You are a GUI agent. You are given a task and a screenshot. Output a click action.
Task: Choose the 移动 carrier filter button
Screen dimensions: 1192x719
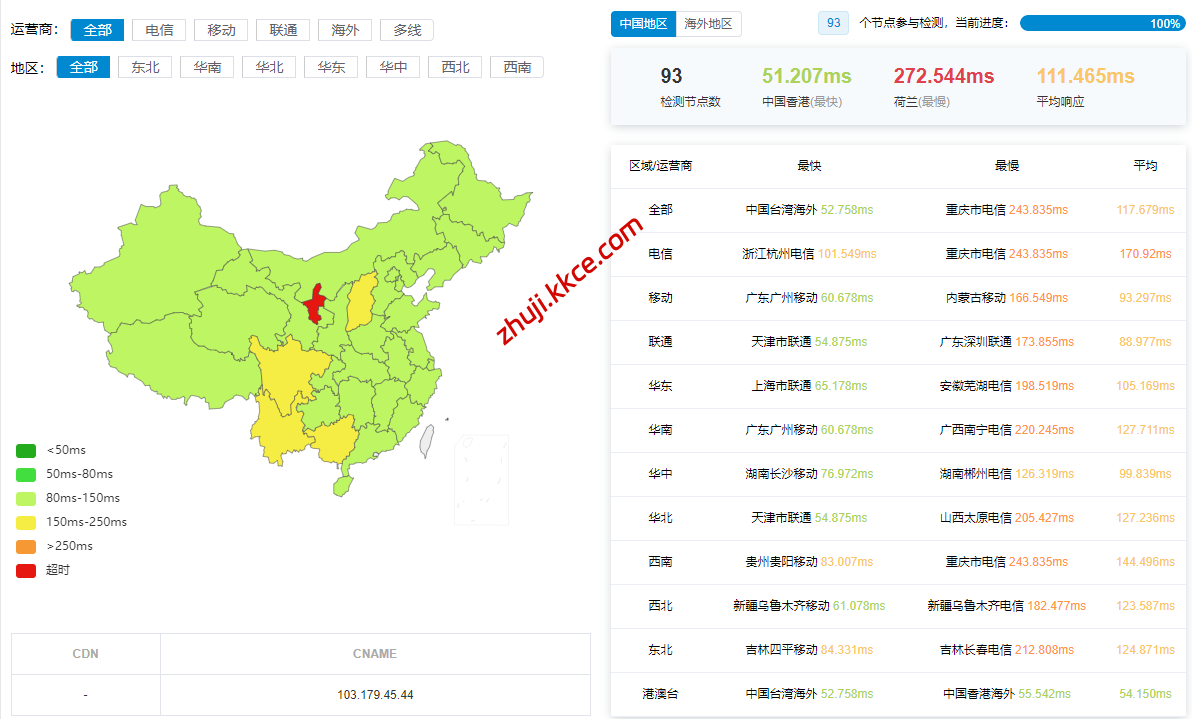click(221, 30)
